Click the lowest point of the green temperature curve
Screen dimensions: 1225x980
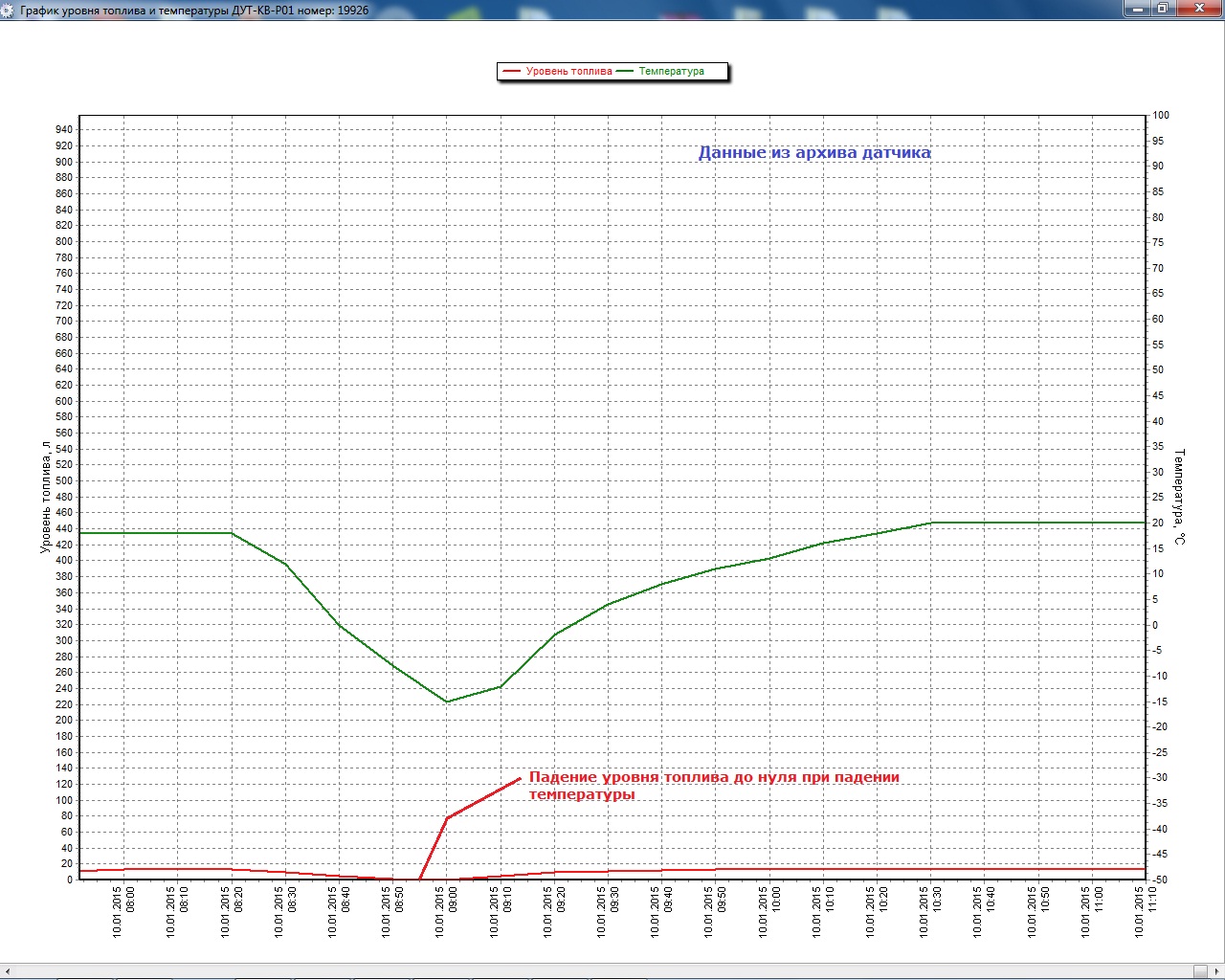tap(447, 702)
